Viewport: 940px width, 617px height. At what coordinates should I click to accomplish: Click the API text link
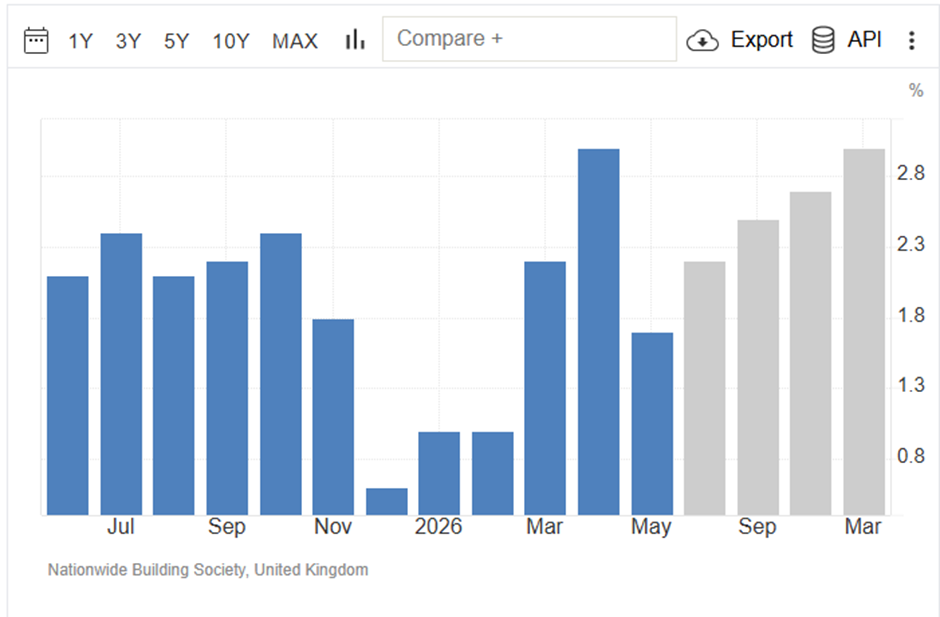864,40
